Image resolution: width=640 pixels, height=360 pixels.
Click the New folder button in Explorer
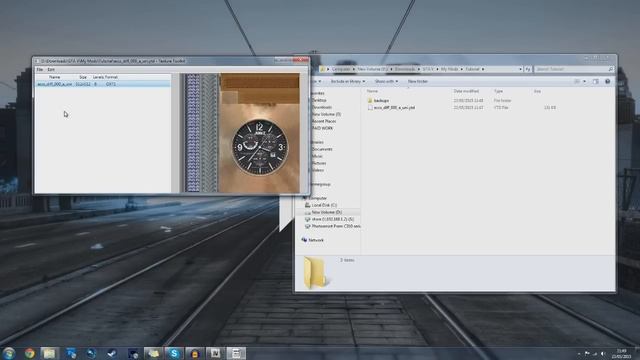(418, 82)
